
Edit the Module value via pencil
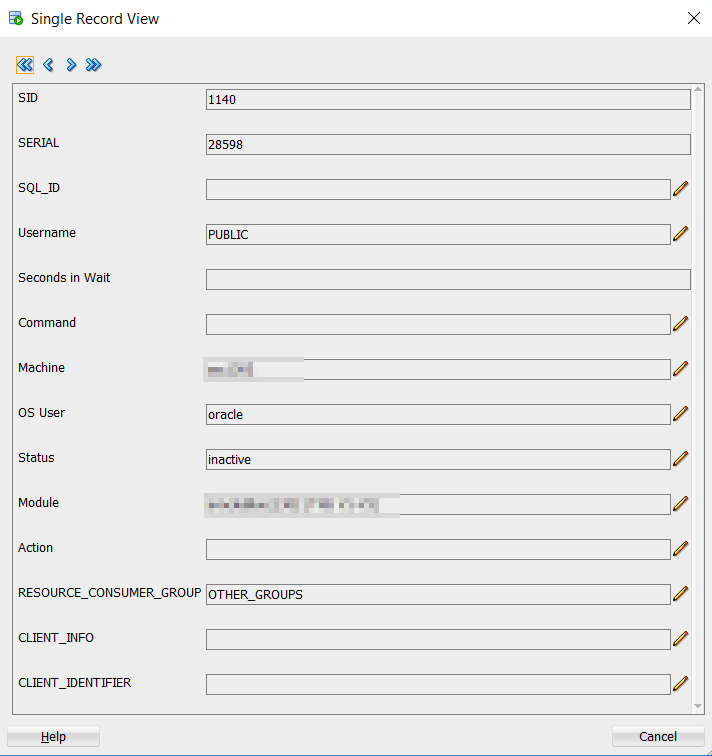[x=681, y=503]
